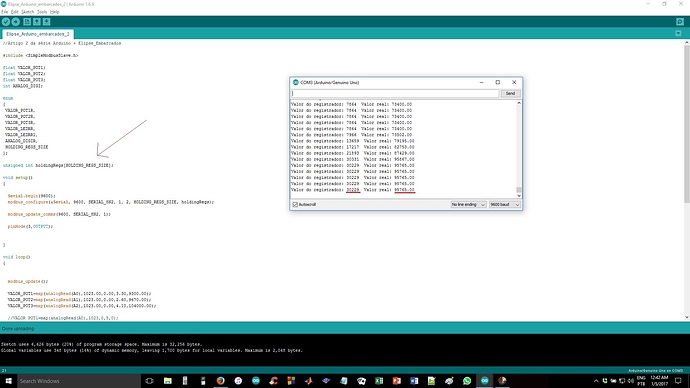This screenshot has width=690, height=388.
Task: Open the Serial Monitor magnifier icon
Action: click(680, 22)
